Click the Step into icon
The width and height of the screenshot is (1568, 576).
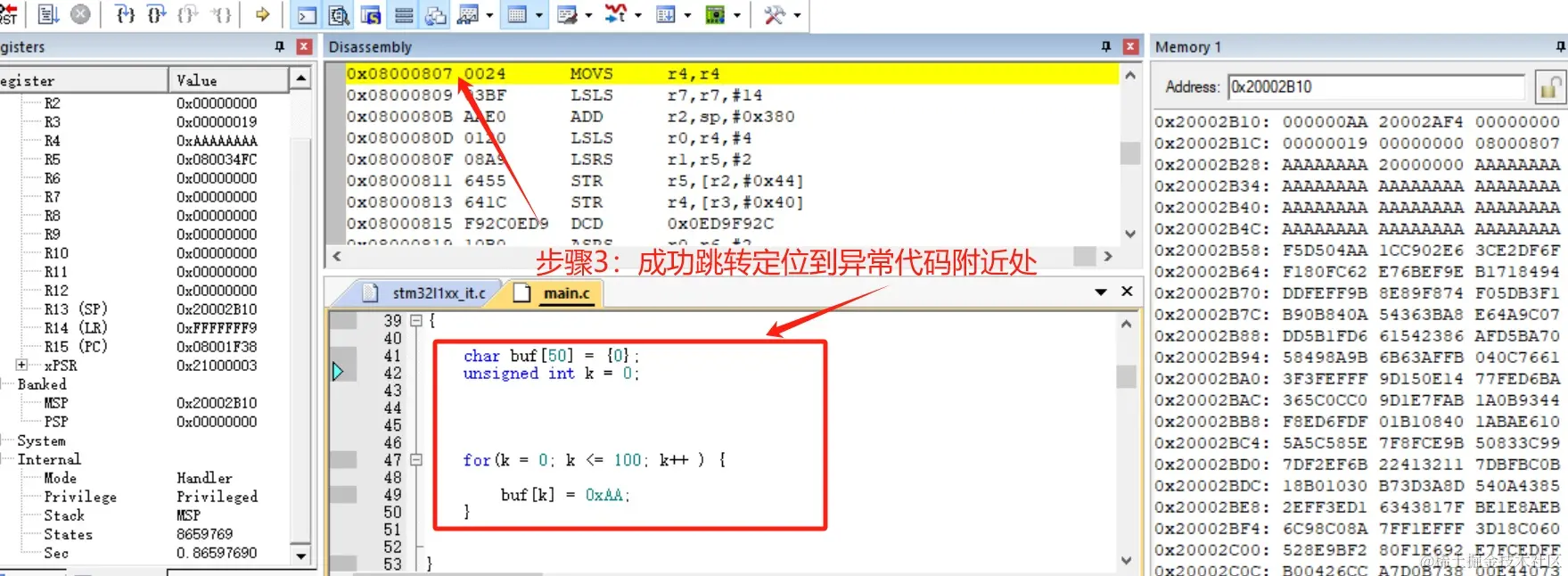126,14
